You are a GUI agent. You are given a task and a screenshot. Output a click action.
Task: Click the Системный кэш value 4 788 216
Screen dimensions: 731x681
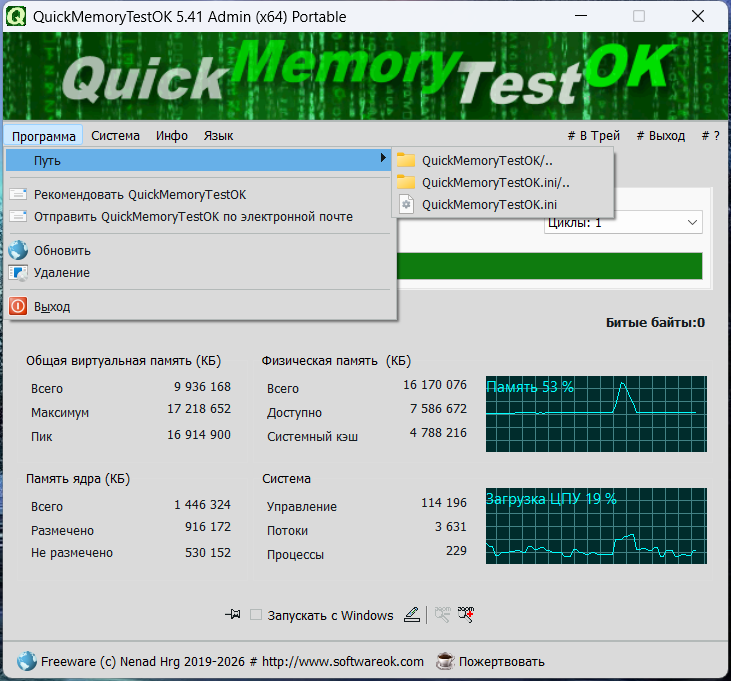tap(438, 433)
